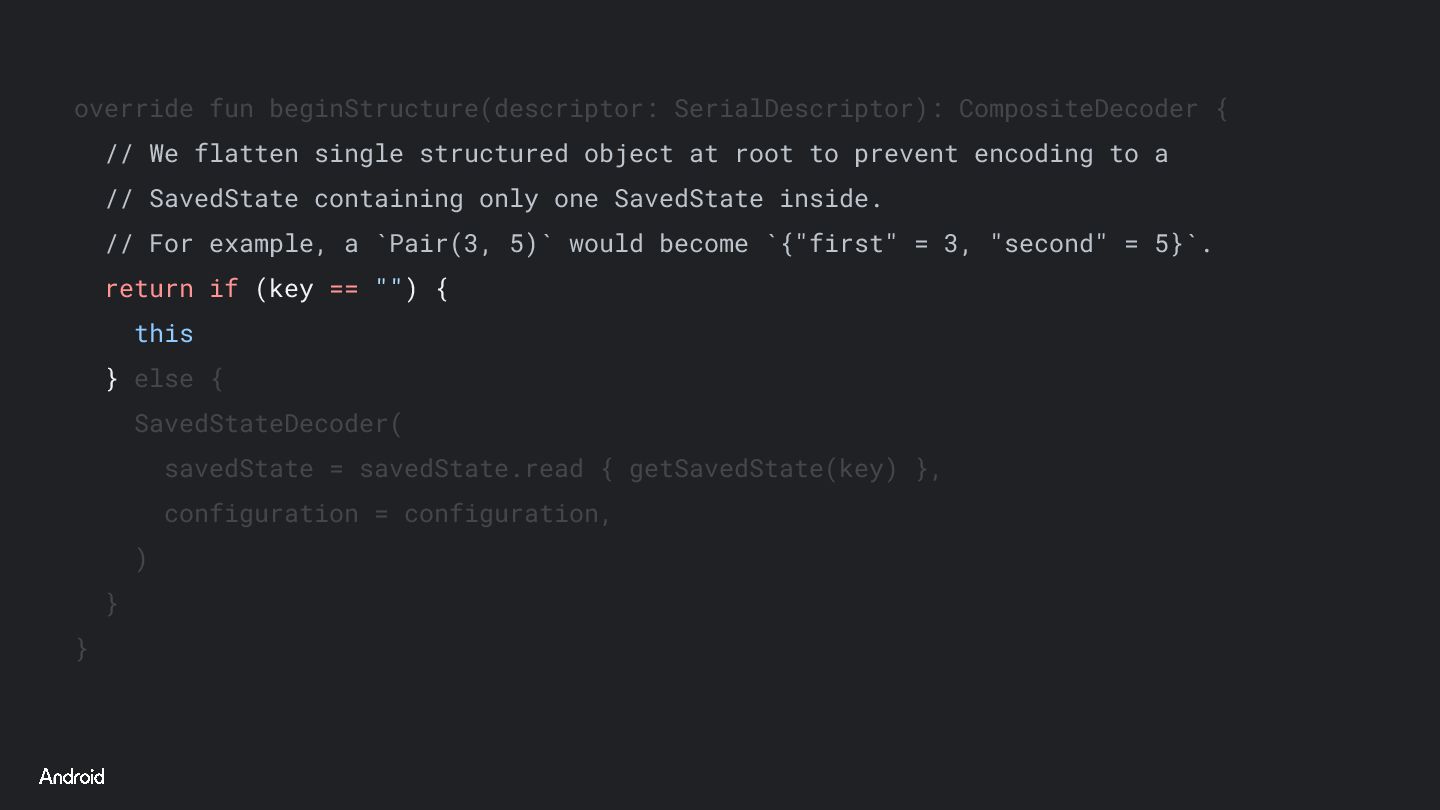Viewport: 1440px width, 810px height.
Task: Click the 'CompositeDecoder' return type
Action: coord(1078,109)
